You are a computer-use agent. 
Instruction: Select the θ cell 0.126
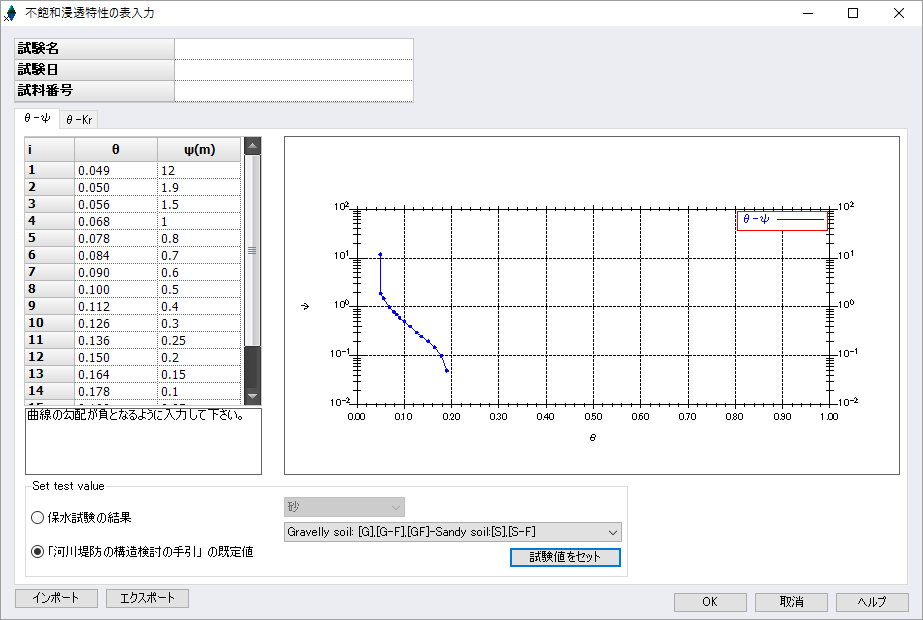pyautogui.click(x=116, y=324)
